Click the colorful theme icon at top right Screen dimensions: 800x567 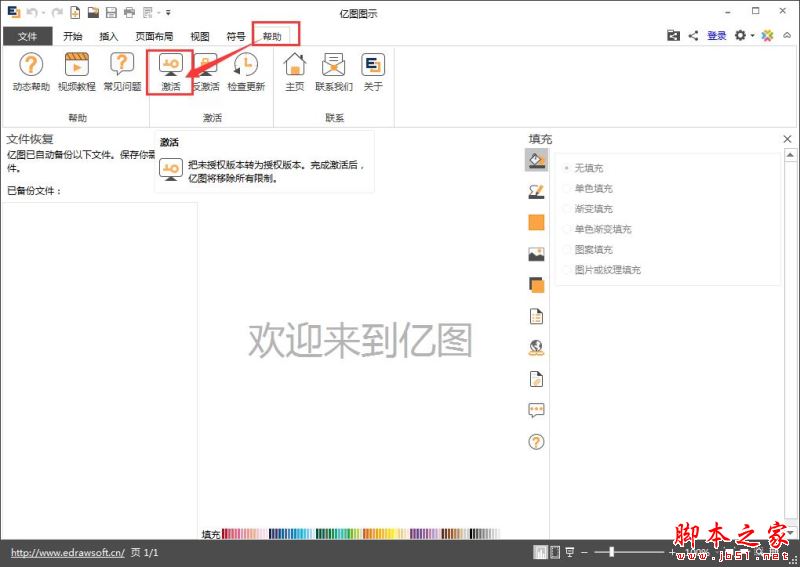tap(767, 35)
